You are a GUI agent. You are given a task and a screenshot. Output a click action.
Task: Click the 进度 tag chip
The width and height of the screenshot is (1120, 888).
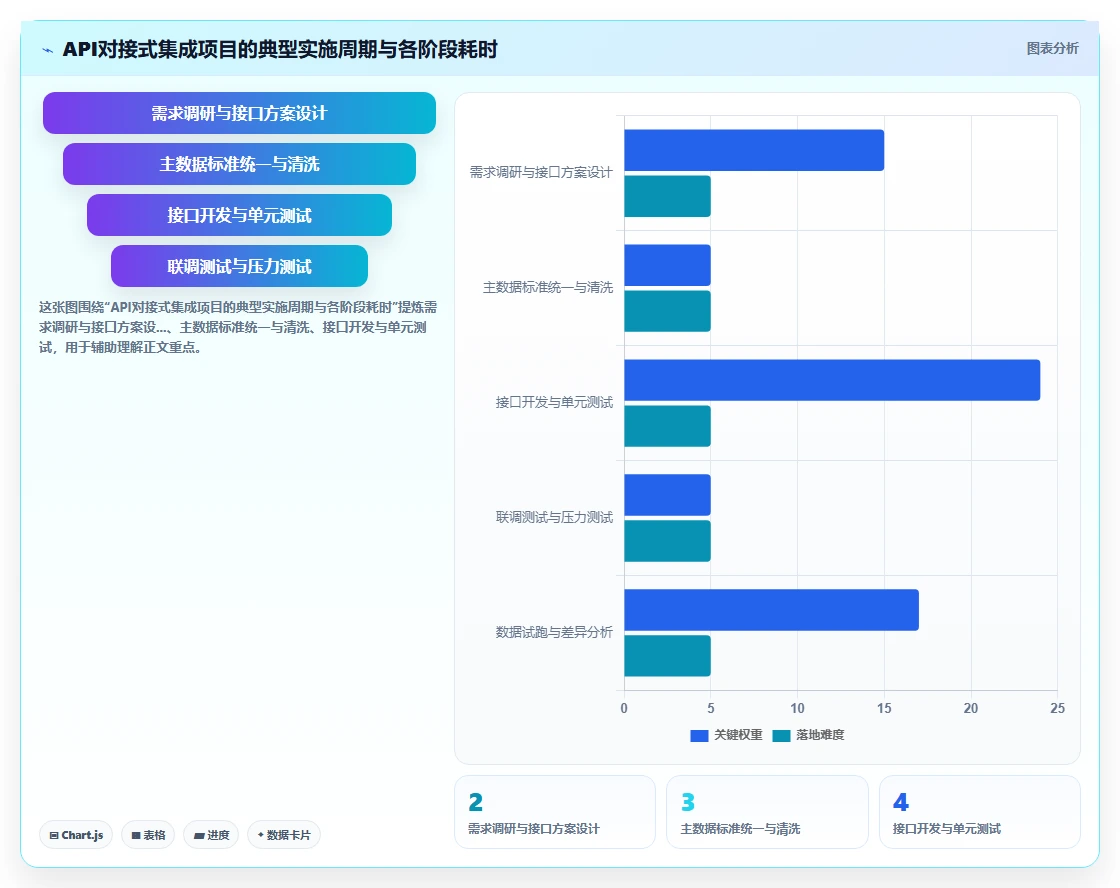tap(211, 835)
